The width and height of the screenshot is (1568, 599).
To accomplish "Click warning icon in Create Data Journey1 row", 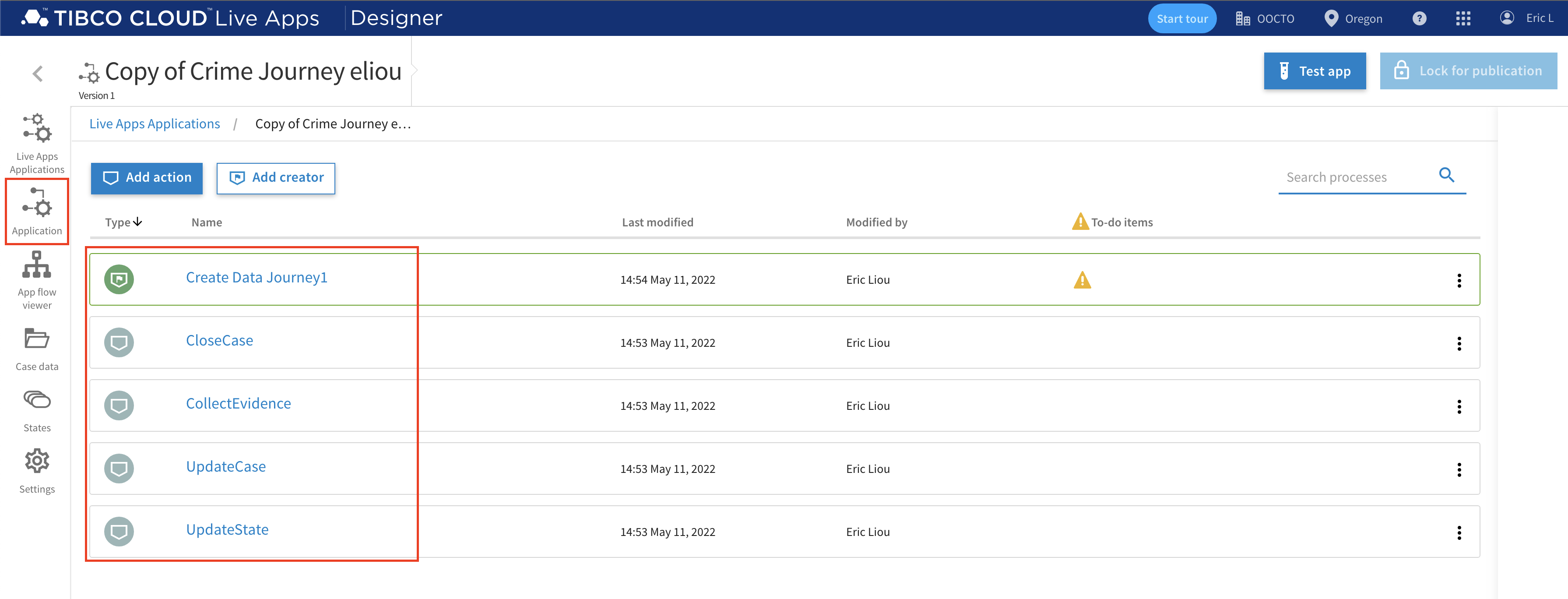I will [1082, 280].
